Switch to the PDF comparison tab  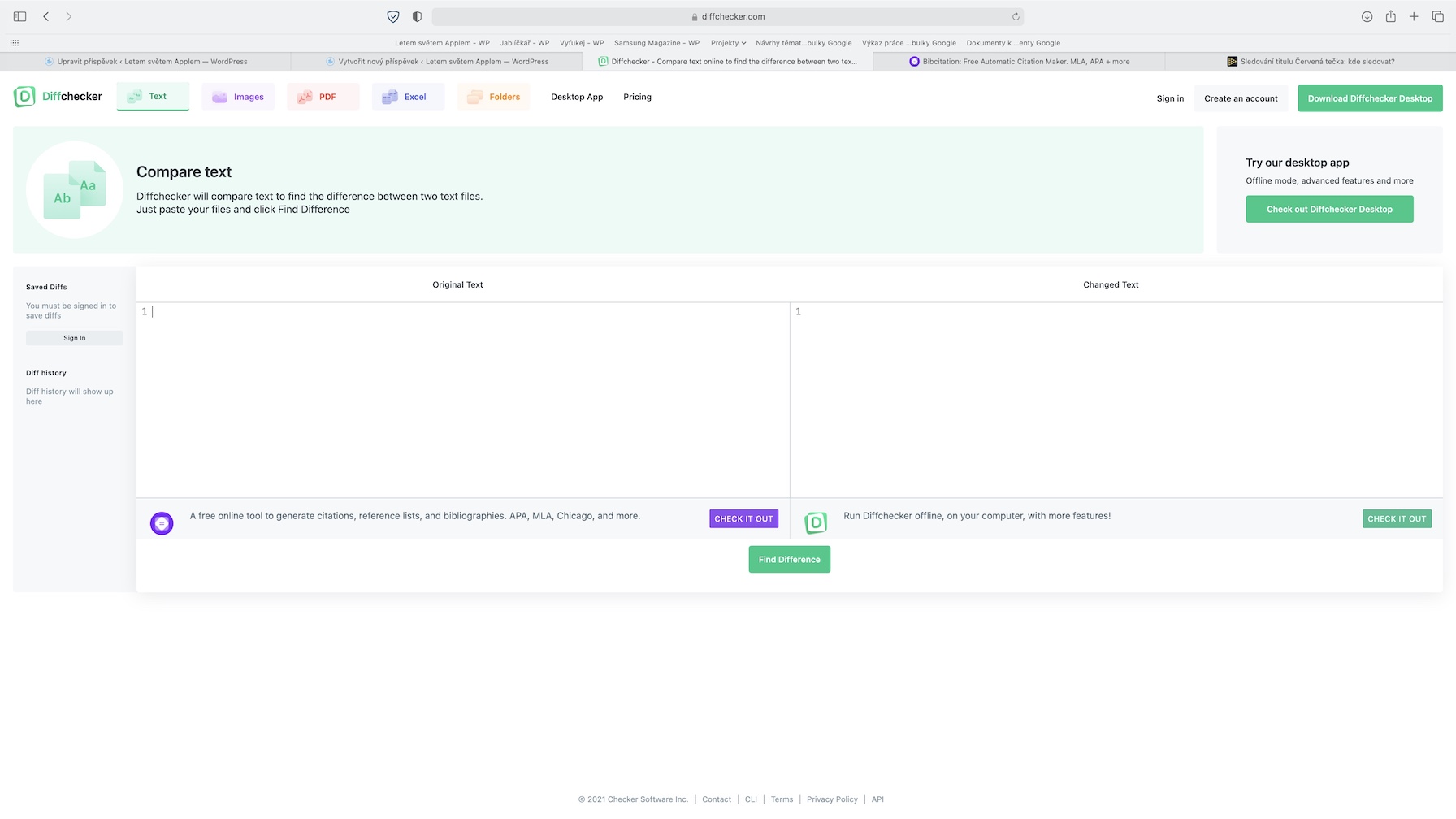pos(323,97)
